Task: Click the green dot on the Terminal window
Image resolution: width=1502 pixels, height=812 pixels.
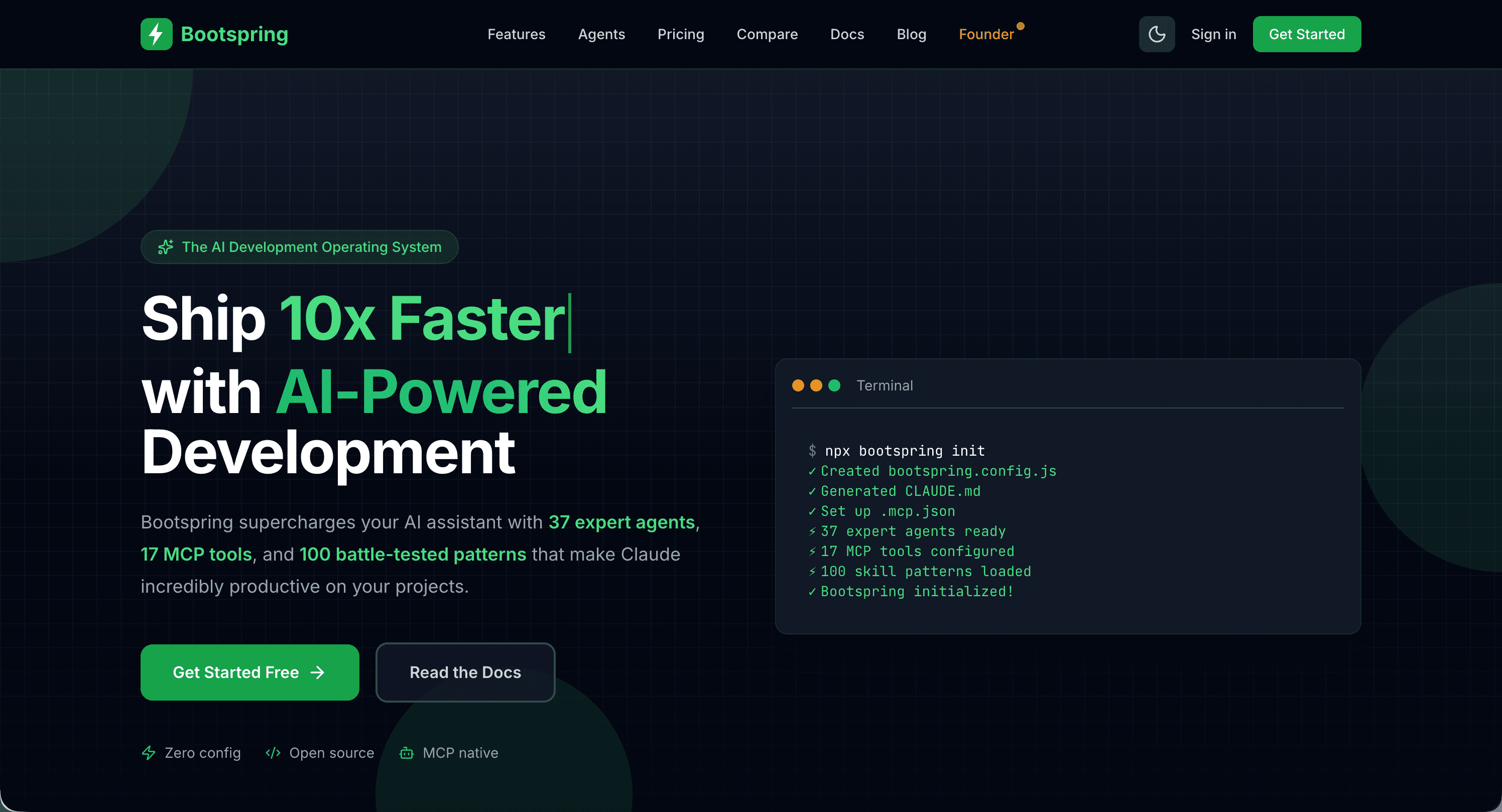Action: click(x=834, y=385)
